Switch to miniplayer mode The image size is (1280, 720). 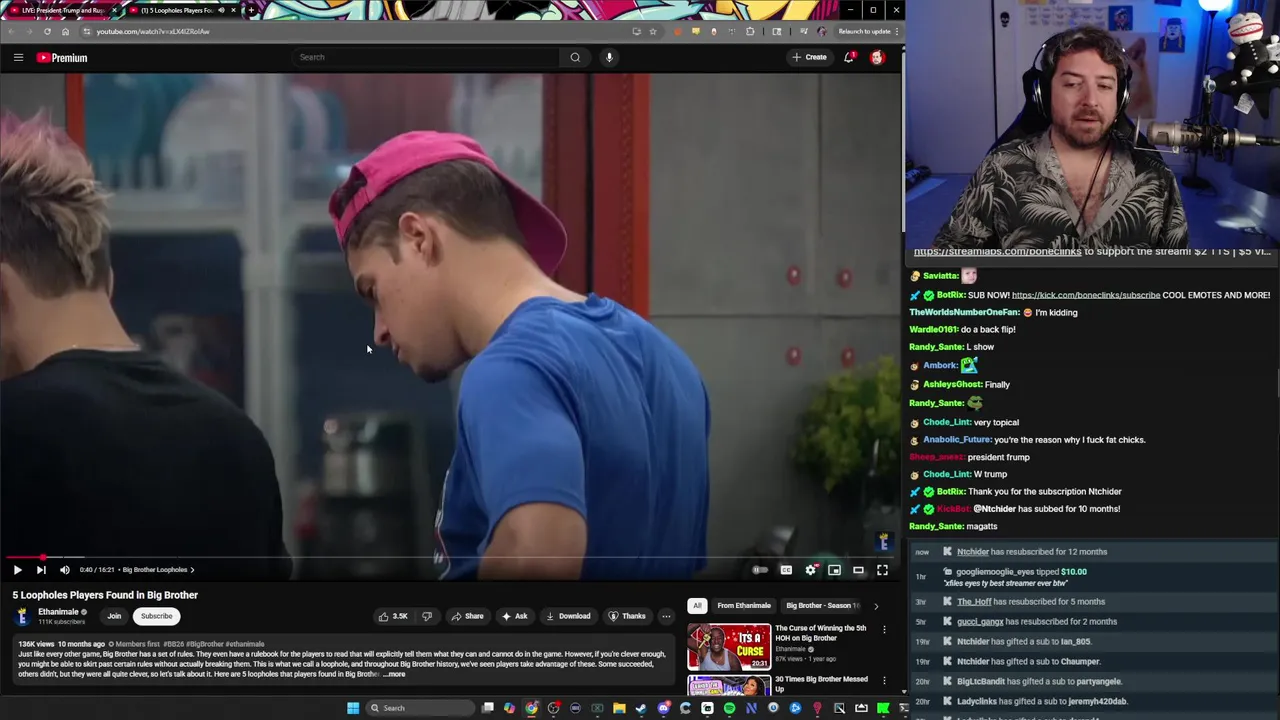pos(835,570)
